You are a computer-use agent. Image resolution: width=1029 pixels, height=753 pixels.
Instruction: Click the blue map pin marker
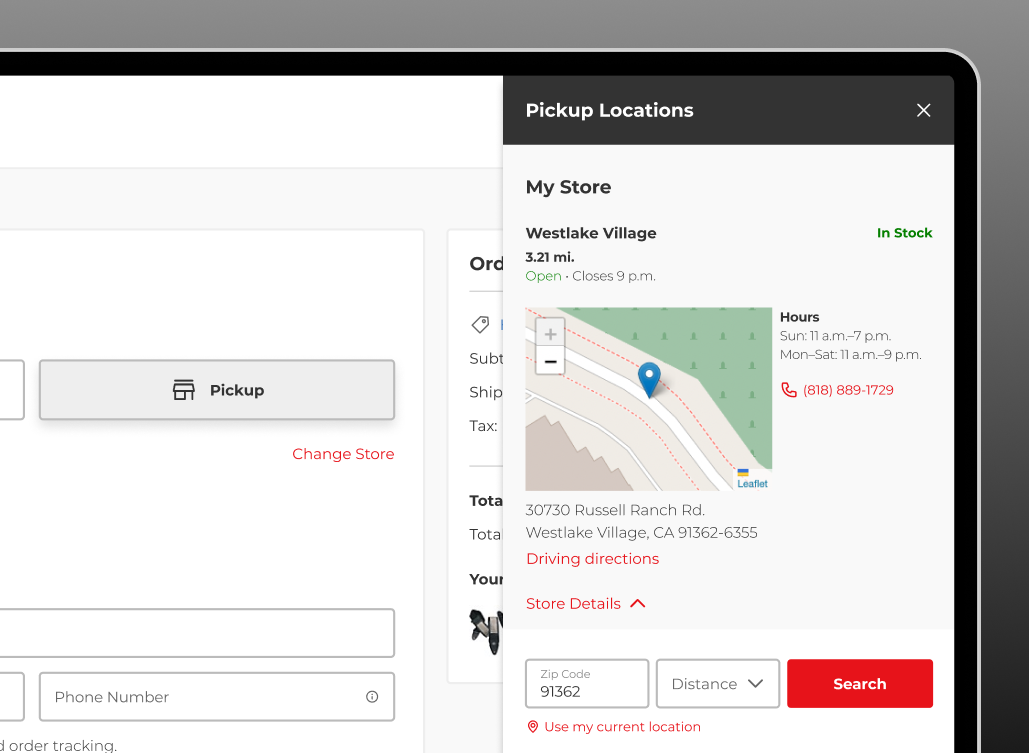(x=649, y=379)
